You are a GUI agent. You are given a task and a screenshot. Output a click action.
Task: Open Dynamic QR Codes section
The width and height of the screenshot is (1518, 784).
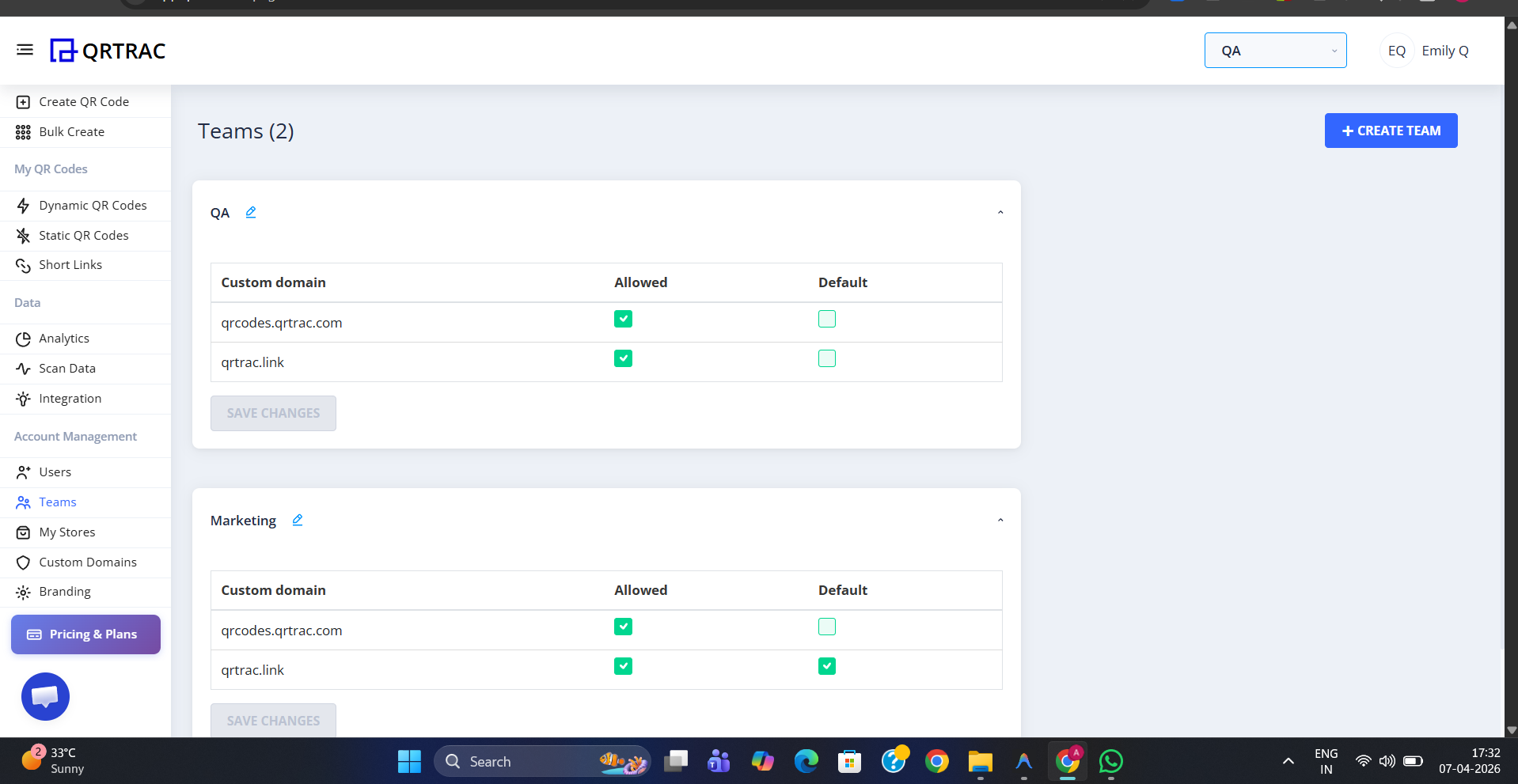click(x=93, y=205)
